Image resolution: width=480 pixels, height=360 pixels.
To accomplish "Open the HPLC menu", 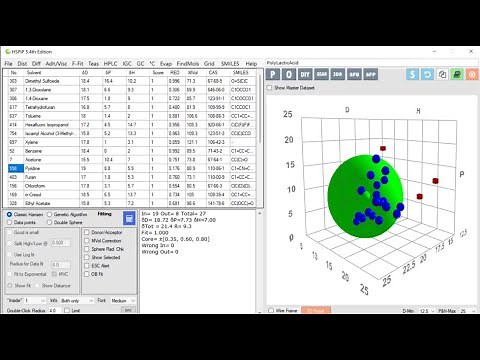I will [110, 64].
